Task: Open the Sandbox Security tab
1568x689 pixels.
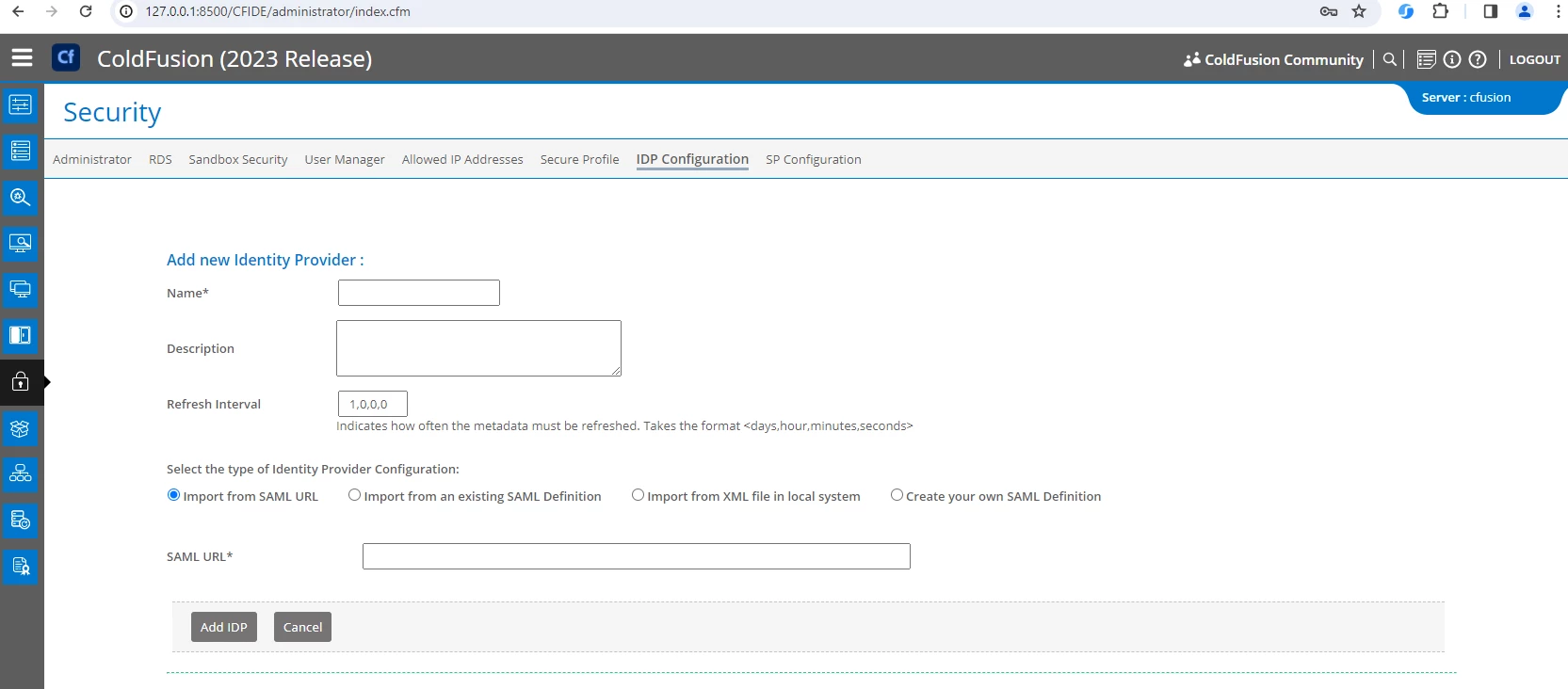Action: coord(238,159)
